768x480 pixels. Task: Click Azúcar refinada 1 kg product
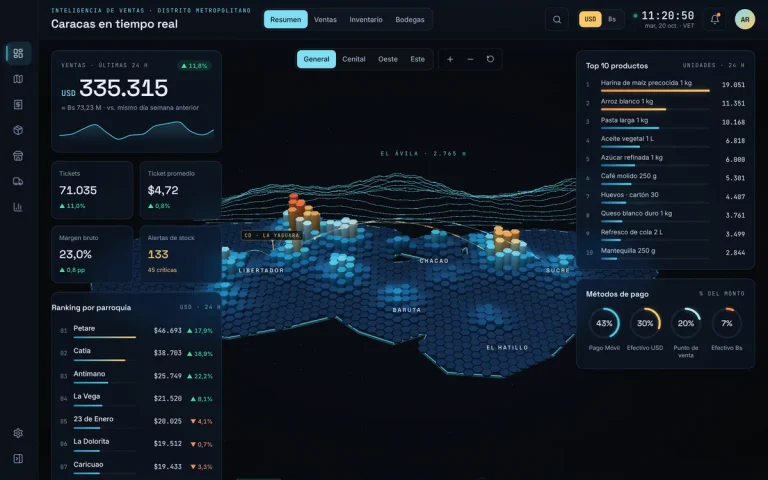coord(665,159)
